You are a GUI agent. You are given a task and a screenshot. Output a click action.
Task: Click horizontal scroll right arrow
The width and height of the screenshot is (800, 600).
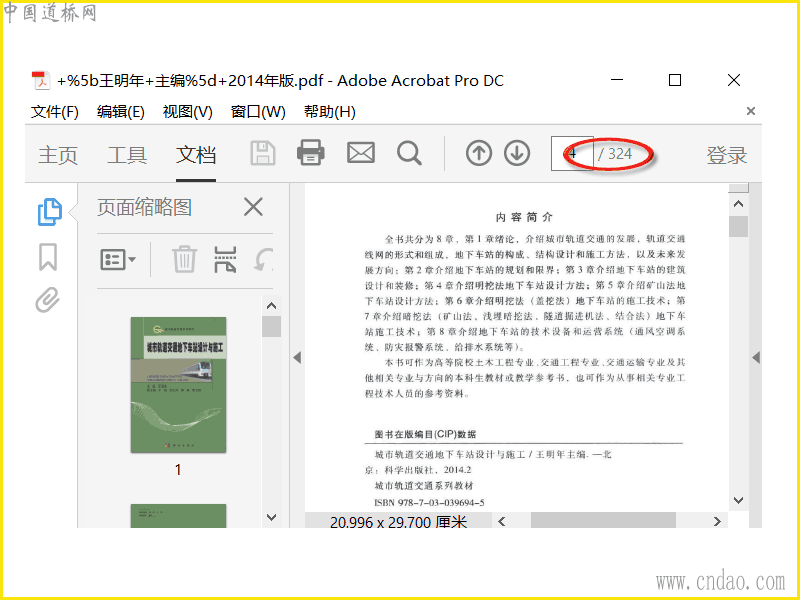coord(717,521)
